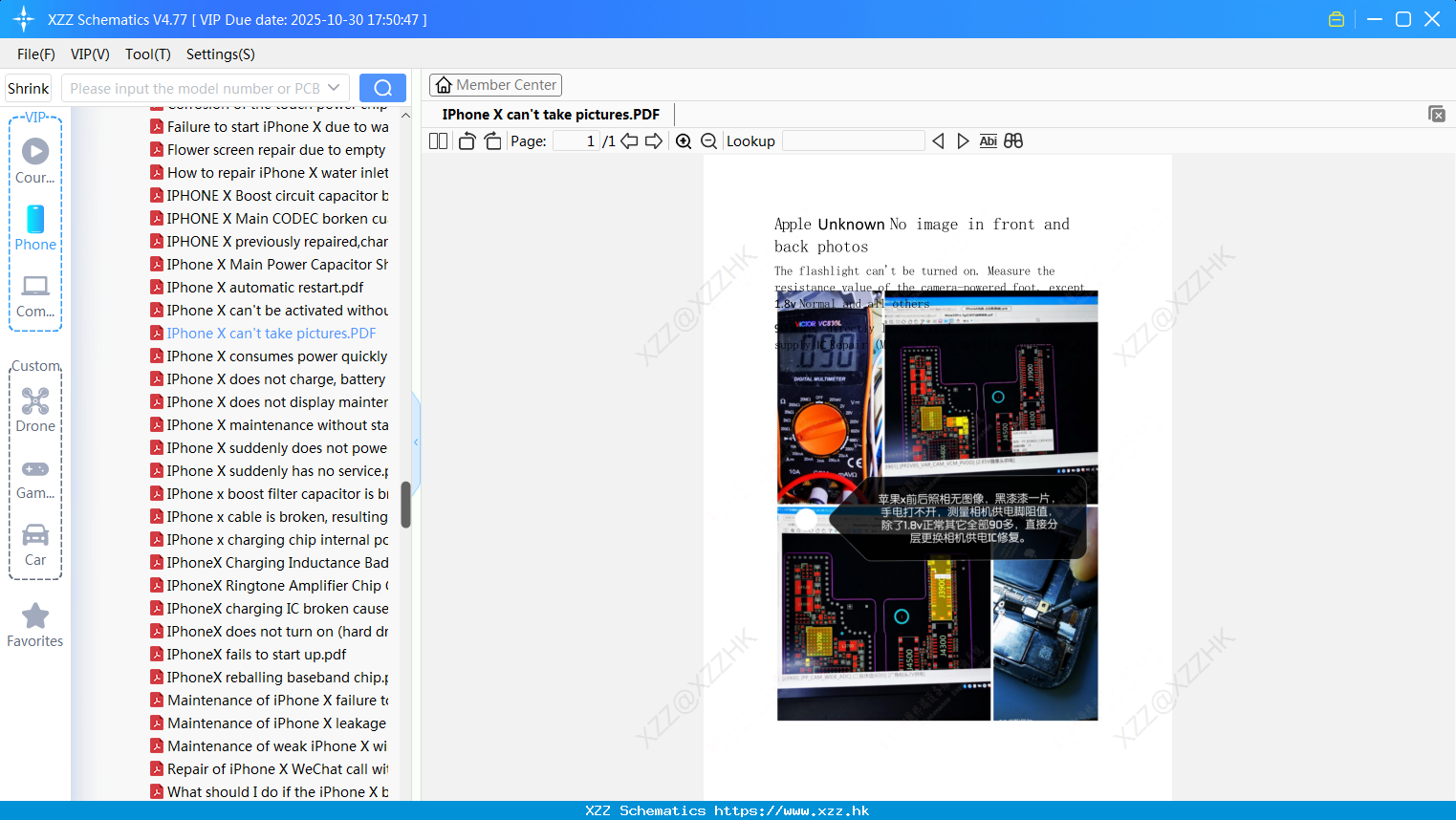1456x820 pixels.
Task: Select the Drone category icon
Action: click(35, 410)
